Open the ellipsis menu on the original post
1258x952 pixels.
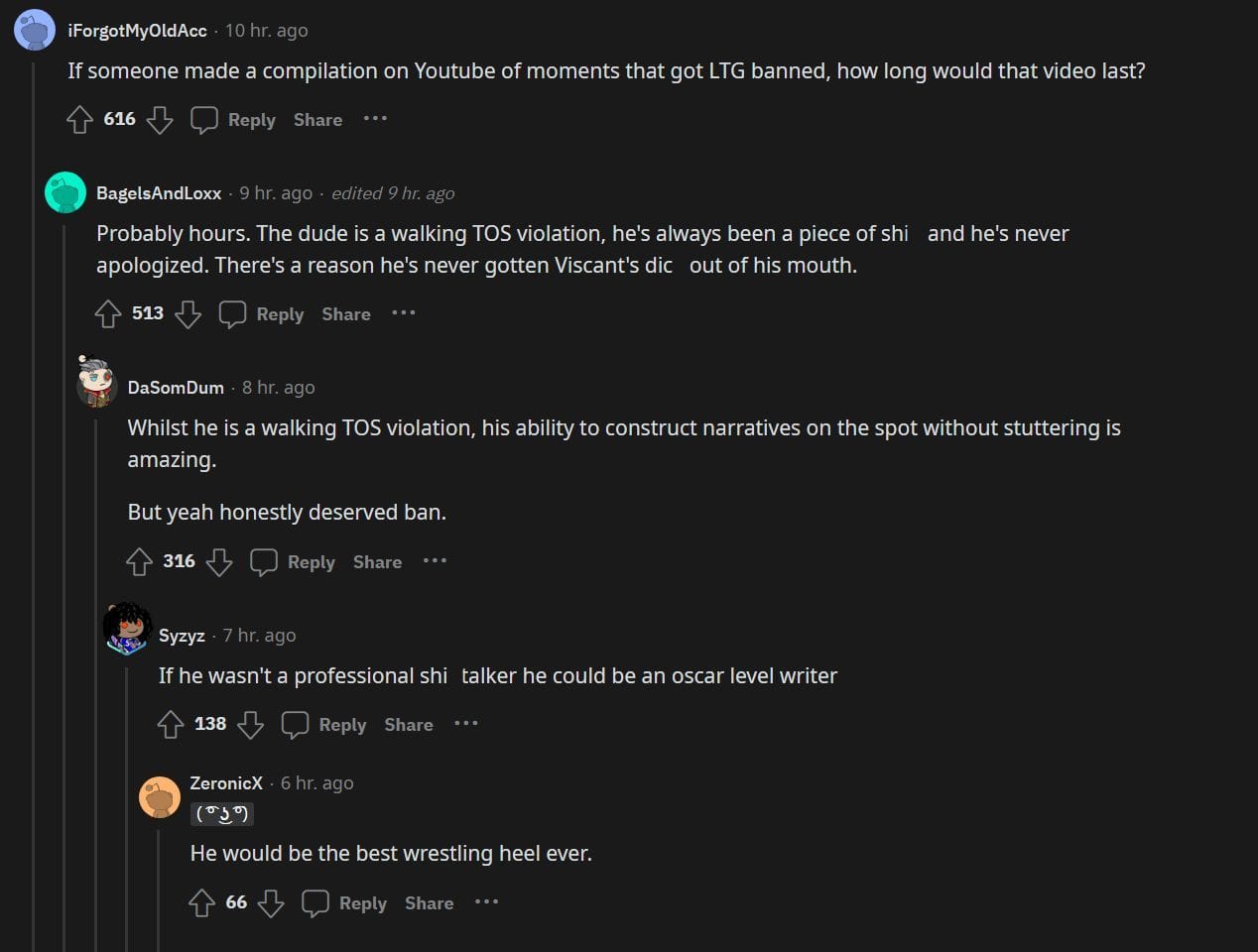tap(375, 119)
